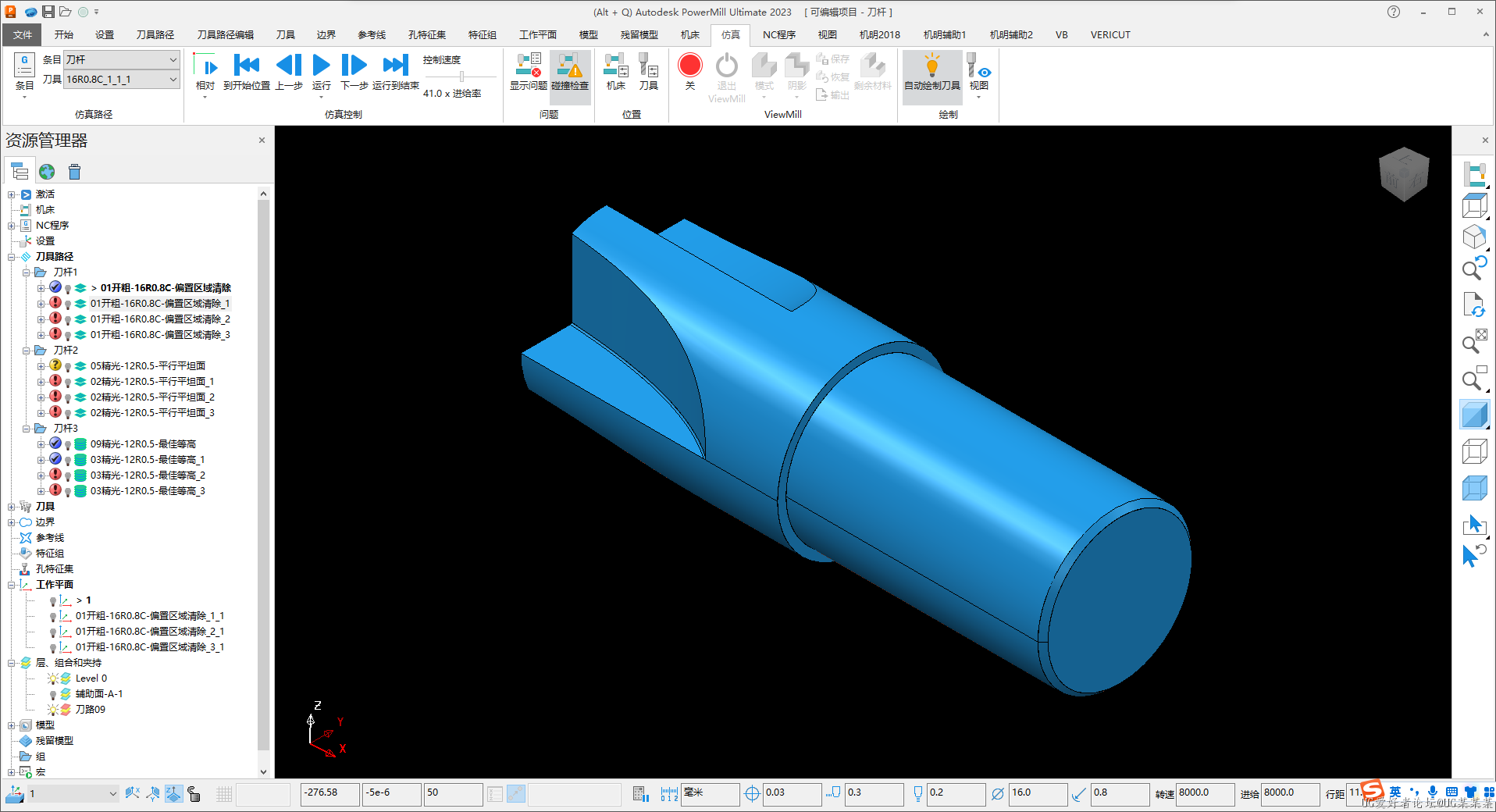This screenshot has width=1496, height=812.
Task: Collapse the 刀杆2 folder in tree
Action: [27, 351]
